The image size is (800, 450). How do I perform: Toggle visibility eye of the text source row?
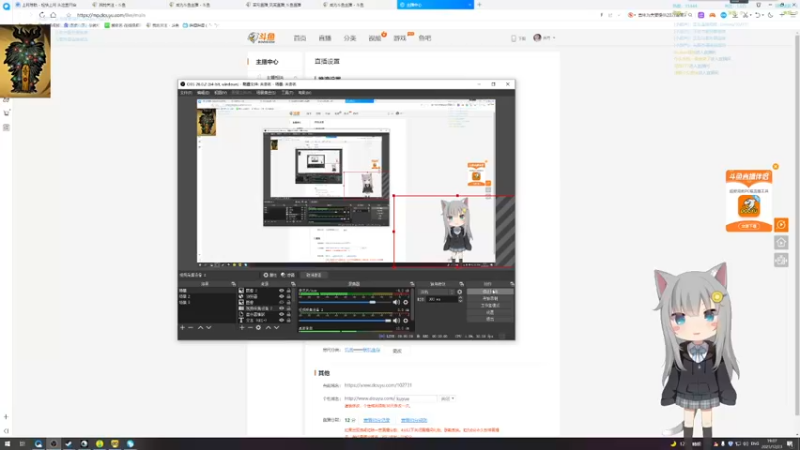281,320
